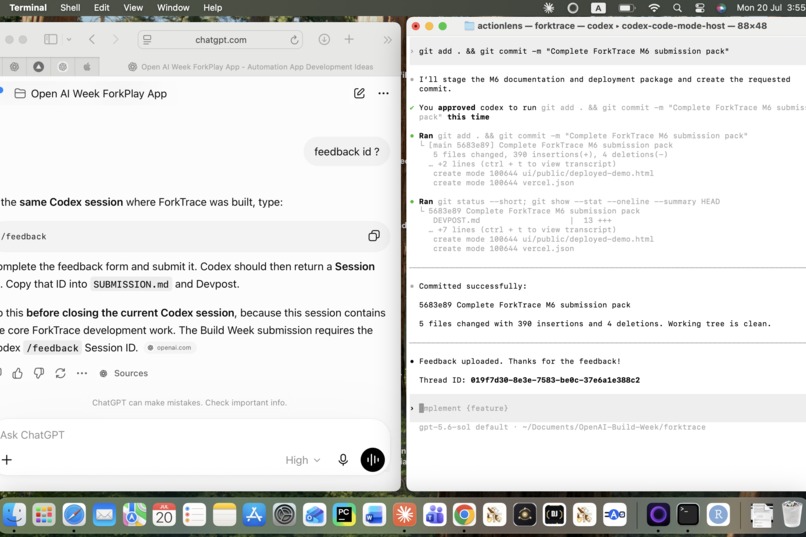The image size is (806, 537).
Task: Expand the Safari toolbar overflow chevrons
Action: (387, 40)
